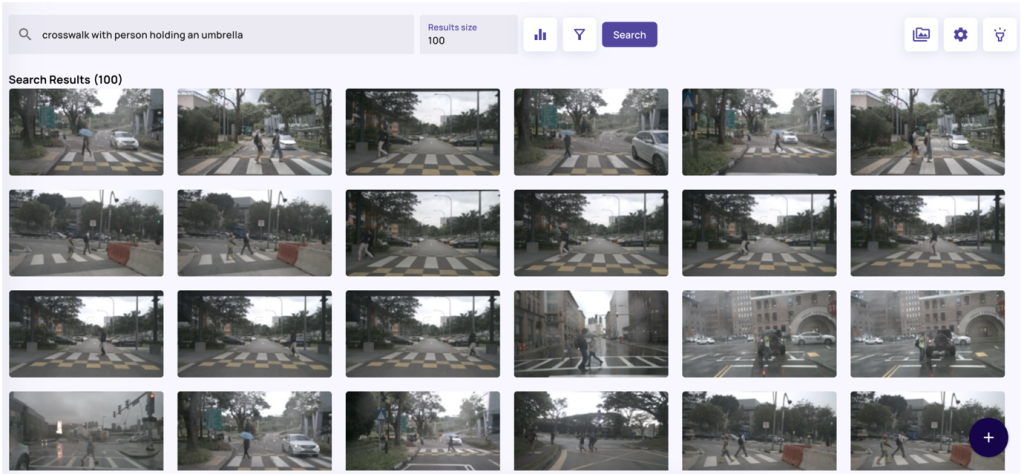Open first-row thumbnail with large white car at right edge
The height and width of the screenshot is (474, 1024).
(x=591, y=132)
